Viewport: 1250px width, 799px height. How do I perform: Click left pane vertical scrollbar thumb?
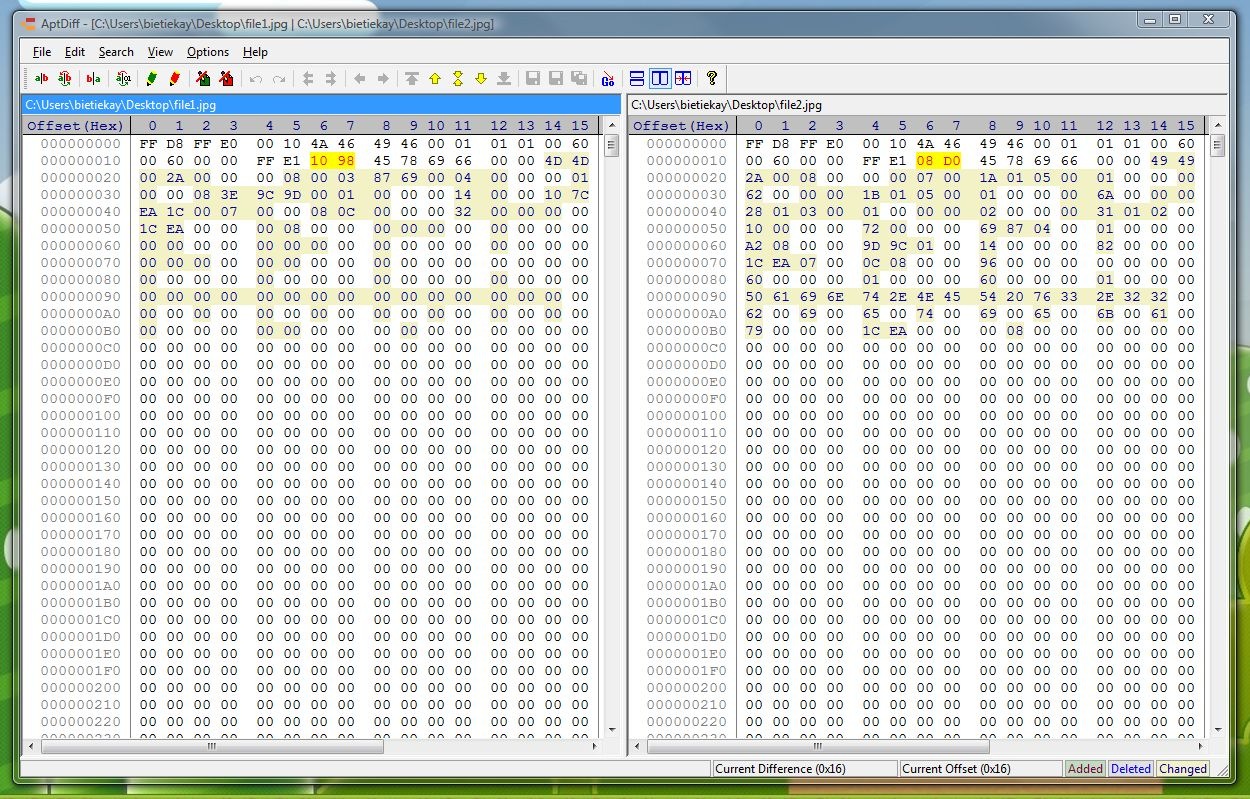click(x=611, y=146)
